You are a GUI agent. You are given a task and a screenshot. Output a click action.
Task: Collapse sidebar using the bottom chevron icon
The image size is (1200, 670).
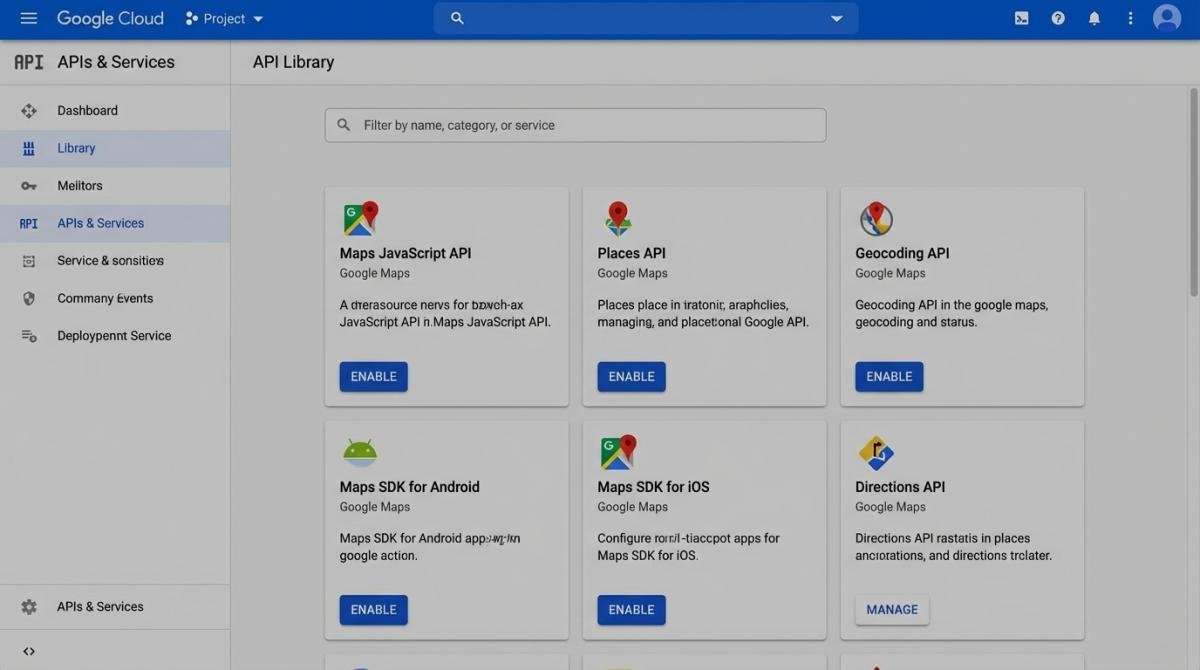click(29, 651)
